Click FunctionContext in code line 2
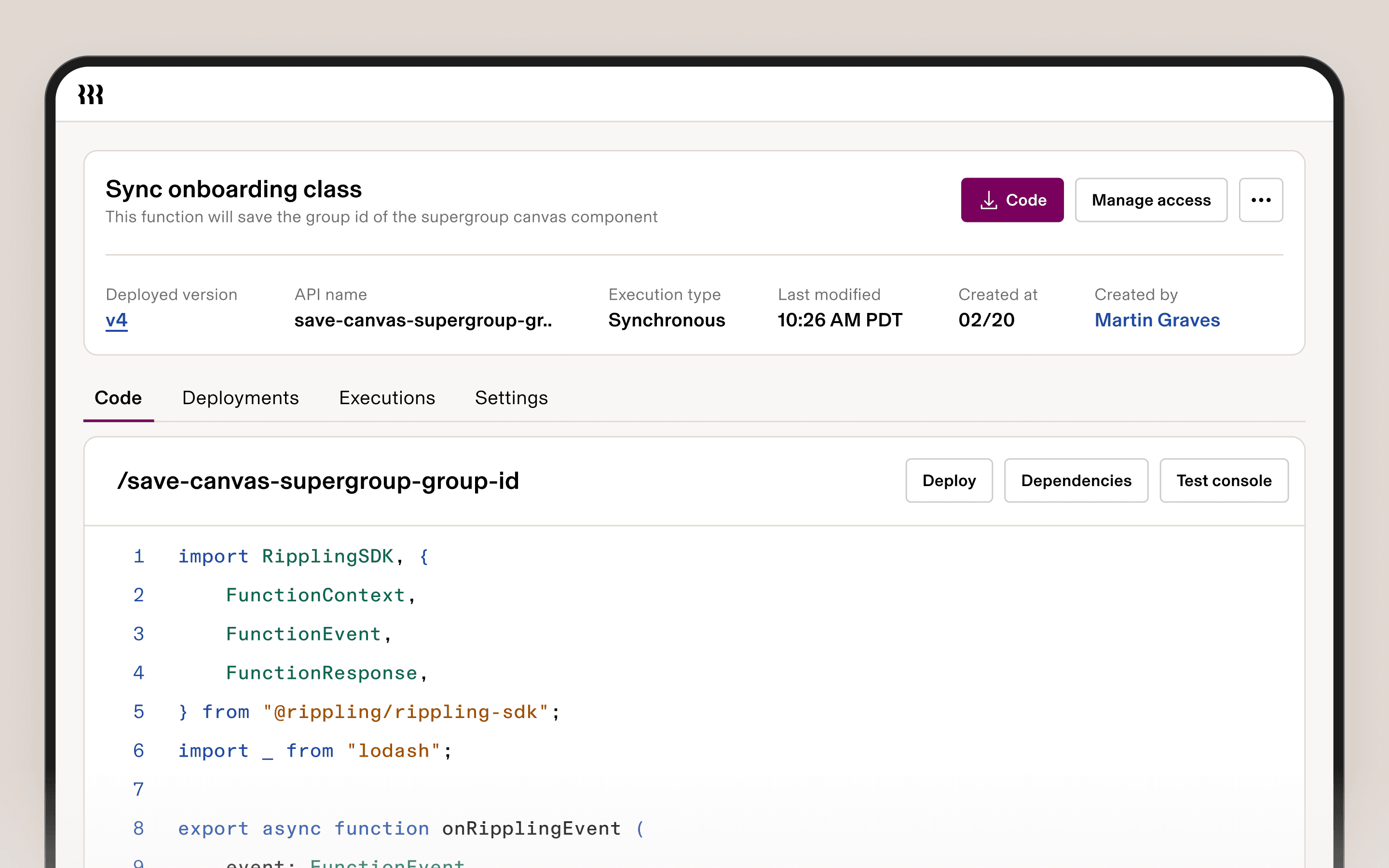This screenshot has height=868, width=1389. coord(315,596)
